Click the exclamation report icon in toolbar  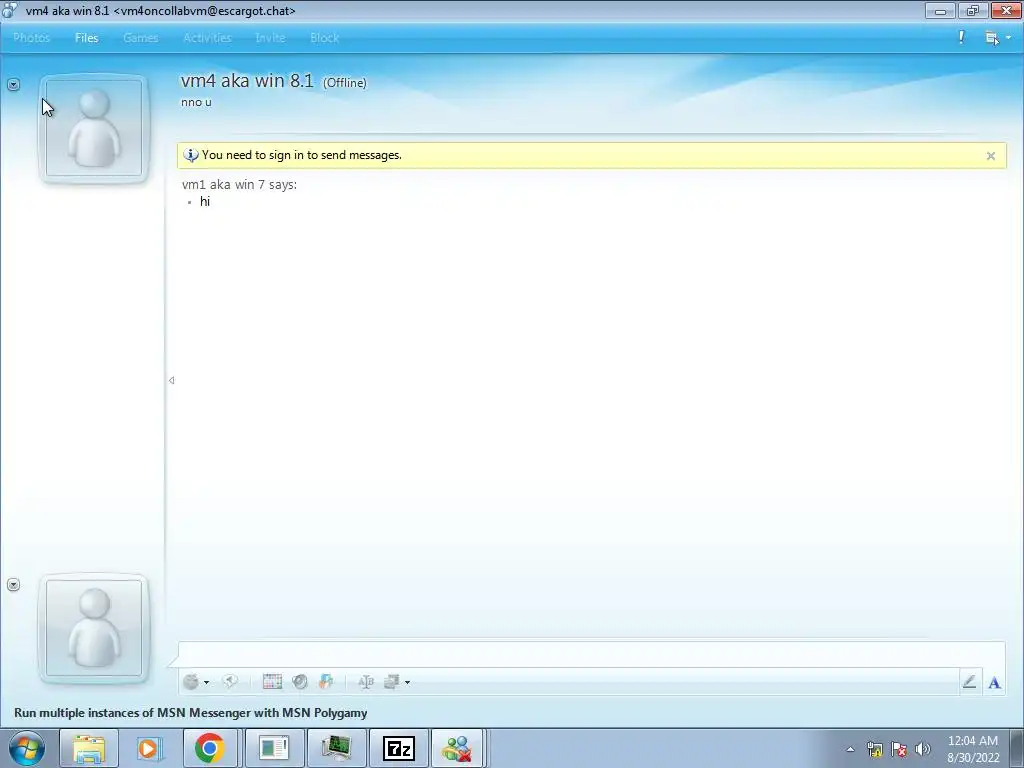pyautogui.click(x=961, y=37)
